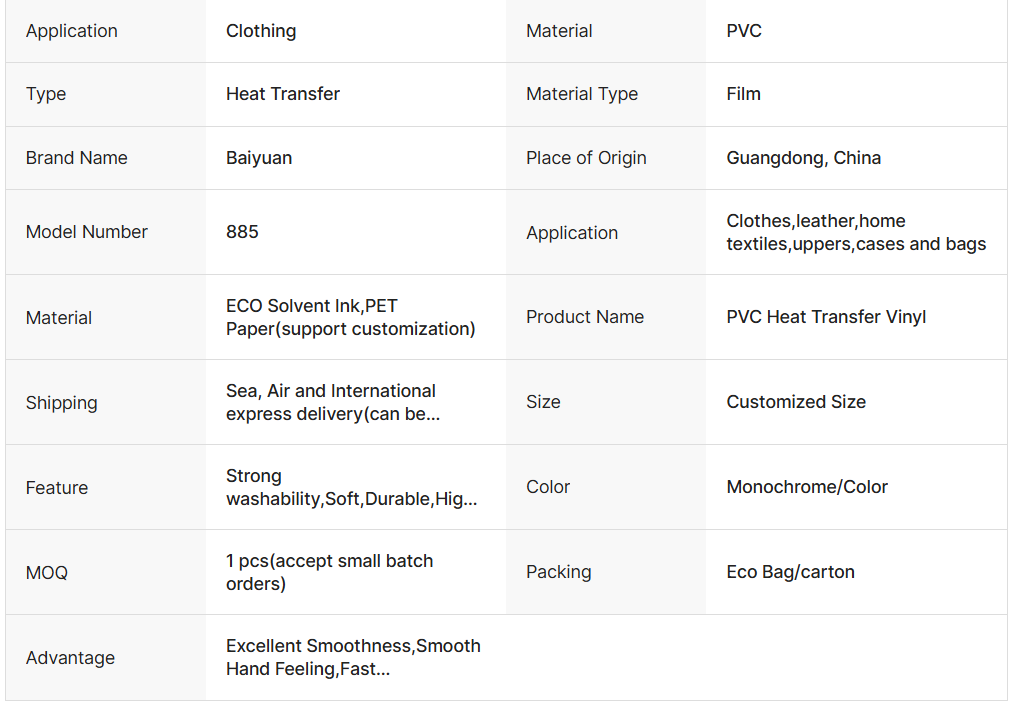Image resolution: width=1014 pixels, height=705 pixels.
Task: Click the Color value Monochrome/Color
Action: tap(807, 487)
